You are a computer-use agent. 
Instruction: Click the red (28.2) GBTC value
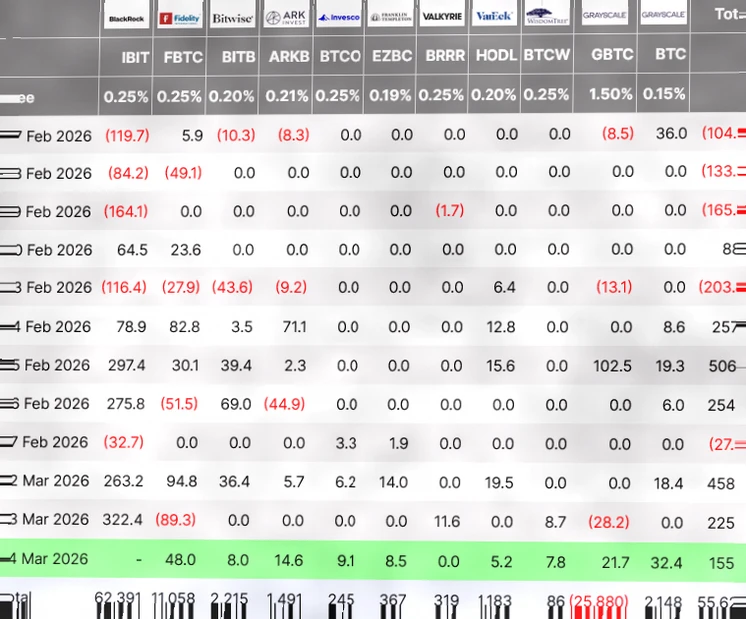tap(609, 522)
